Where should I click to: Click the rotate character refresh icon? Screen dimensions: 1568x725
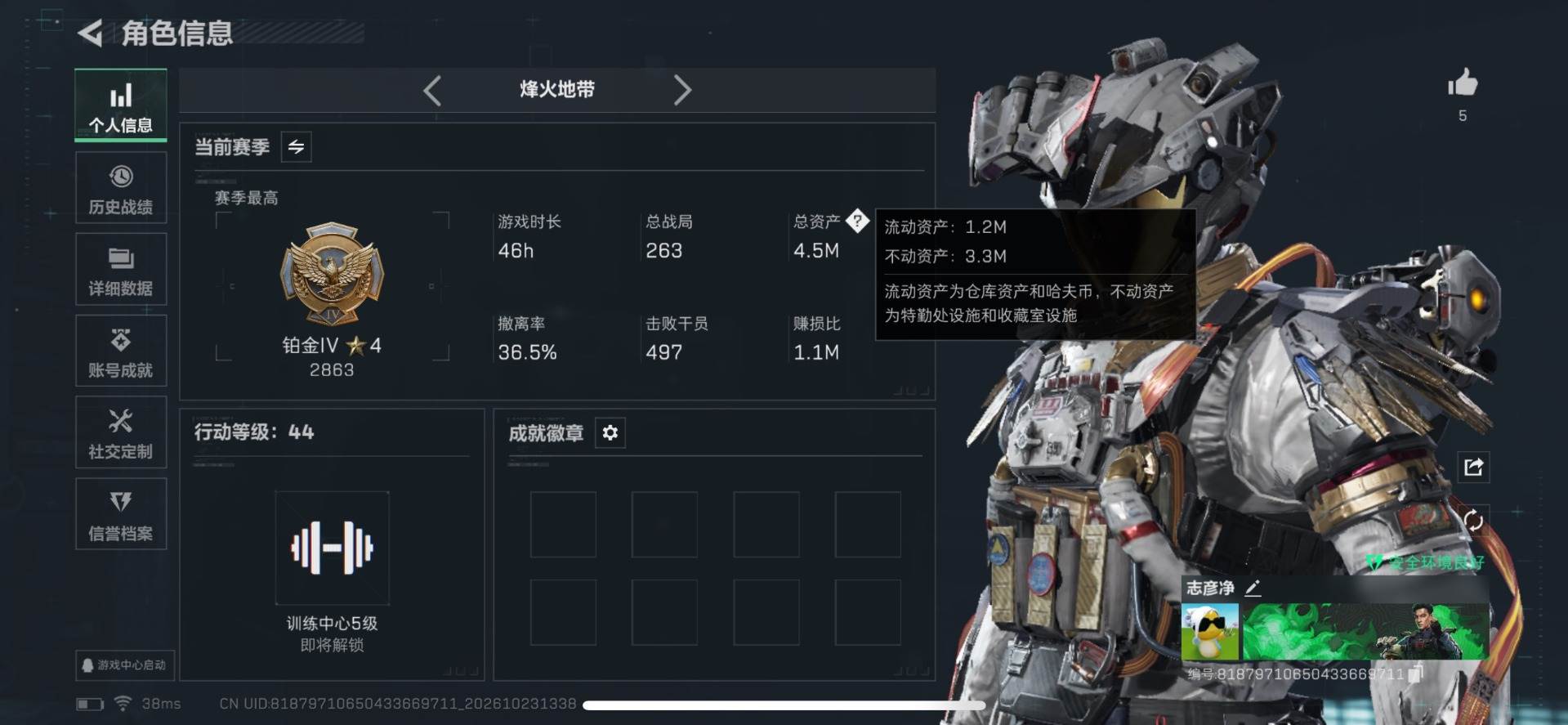tap(1473, 521)
